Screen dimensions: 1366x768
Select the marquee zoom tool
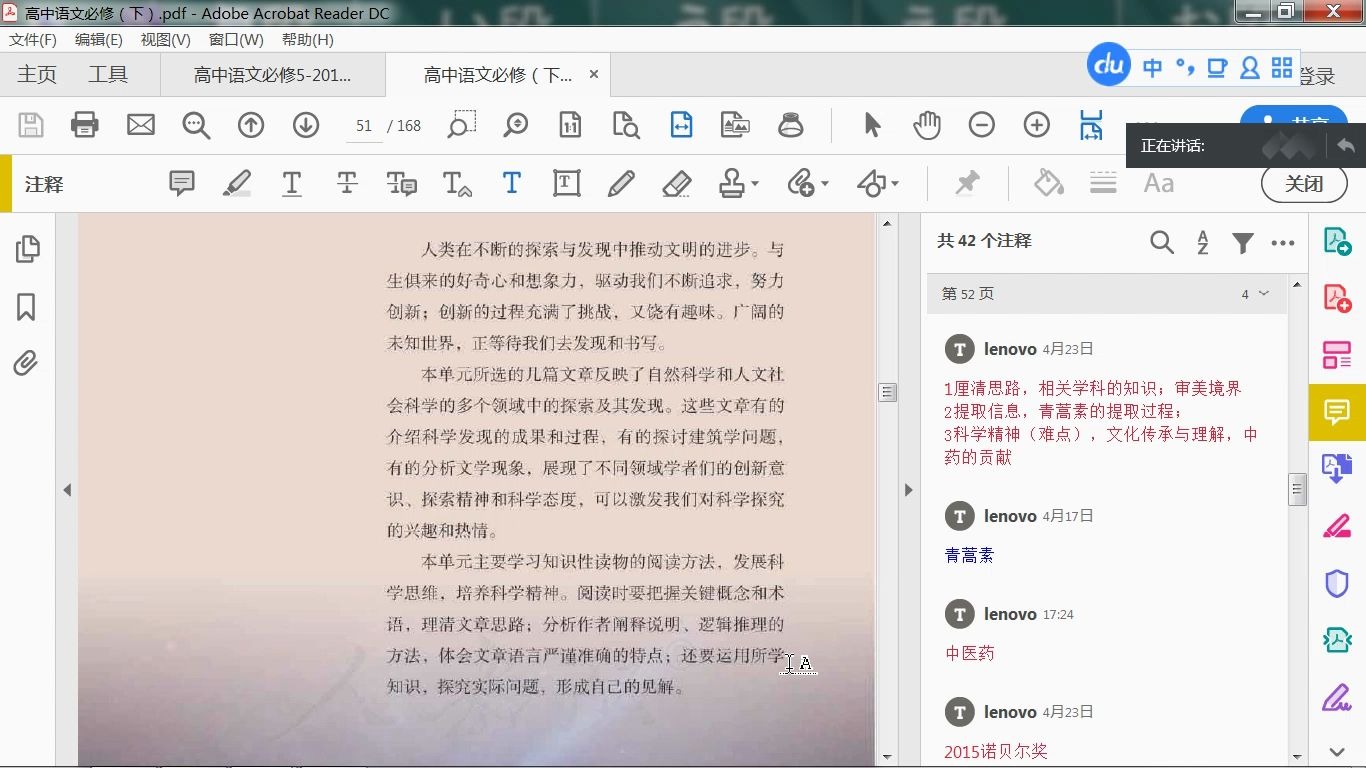coord(461,125)
